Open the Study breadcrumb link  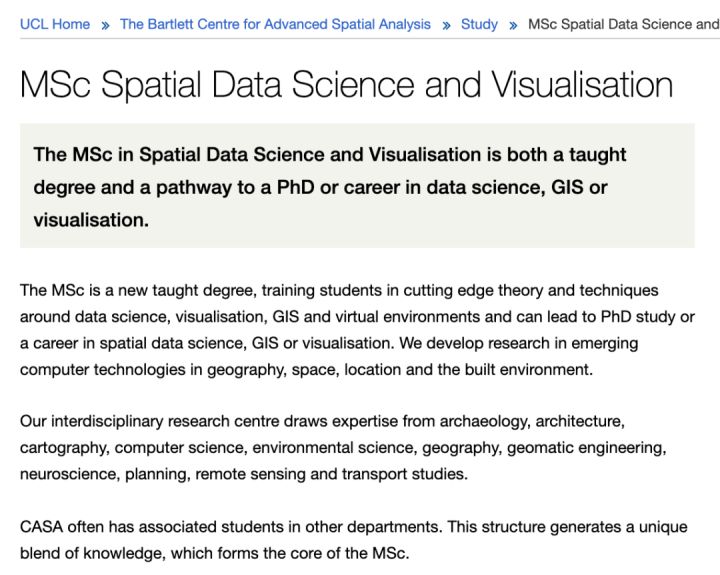[479, 24]
